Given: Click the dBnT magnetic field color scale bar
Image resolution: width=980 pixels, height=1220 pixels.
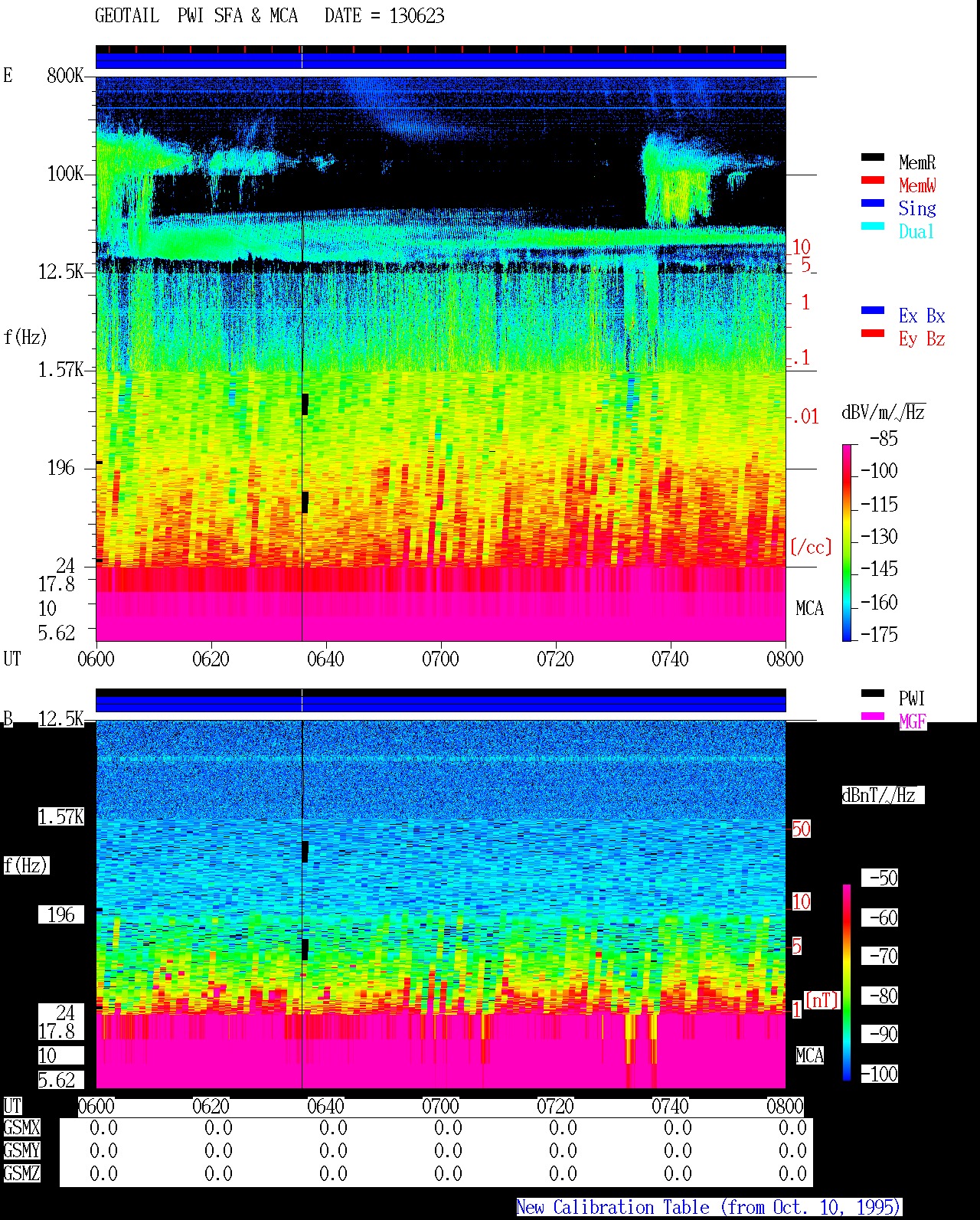Looking at the screenshot, I should 847,983.
